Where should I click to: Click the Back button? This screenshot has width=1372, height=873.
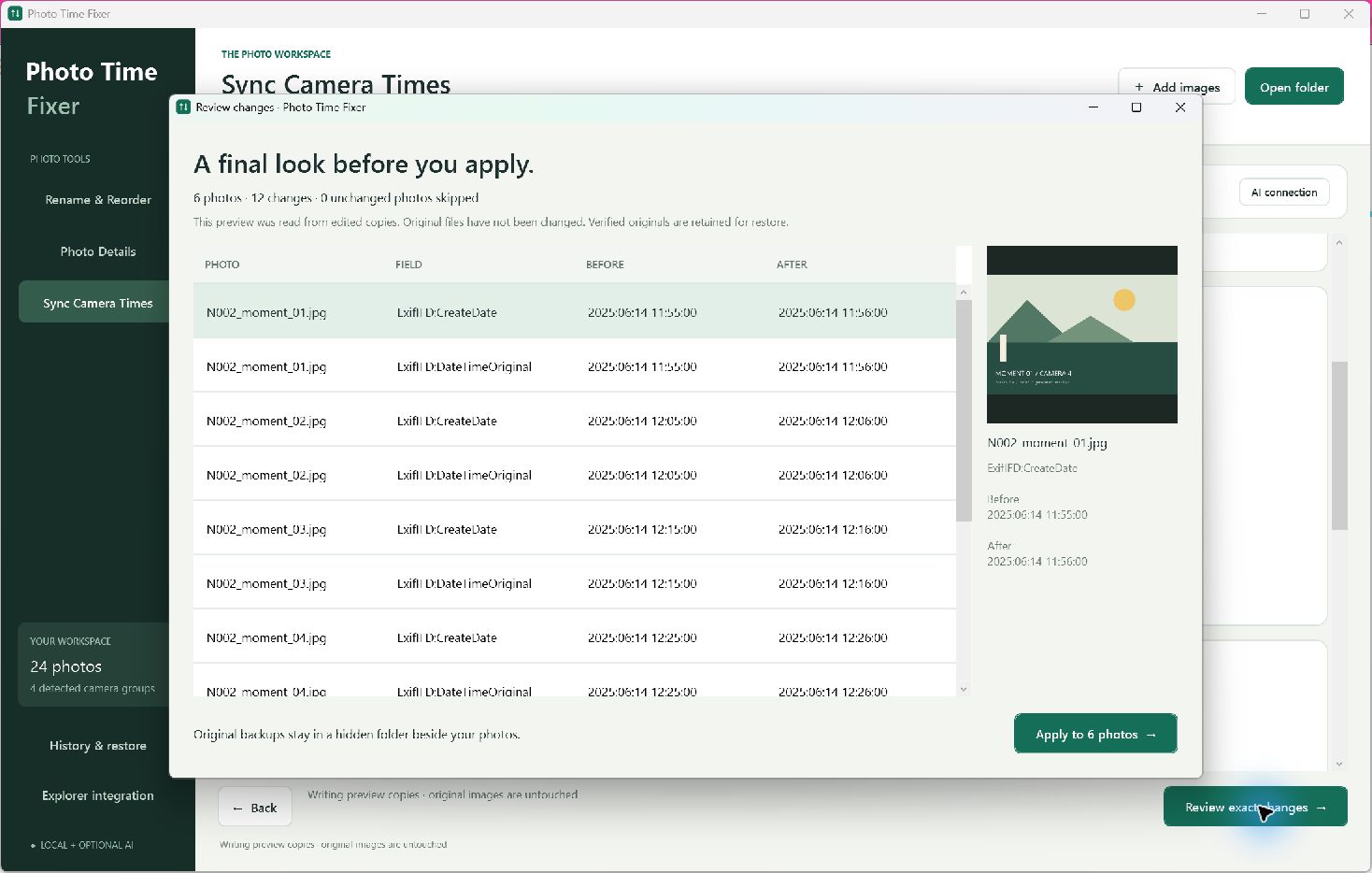point(255,808)
